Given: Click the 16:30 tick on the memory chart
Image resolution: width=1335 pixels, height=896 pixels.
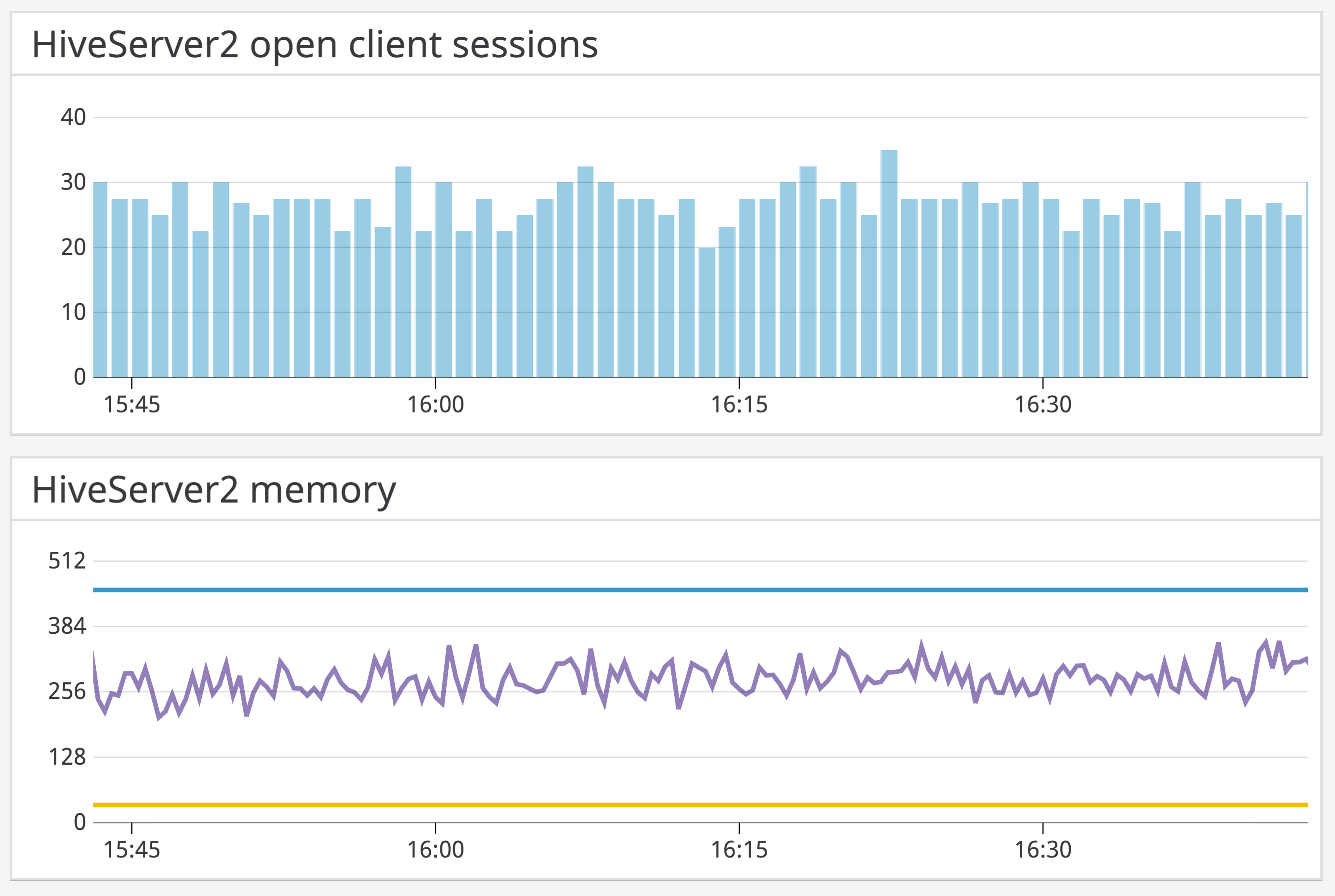Looking at the screenshot, I should tap(1043, 850).
